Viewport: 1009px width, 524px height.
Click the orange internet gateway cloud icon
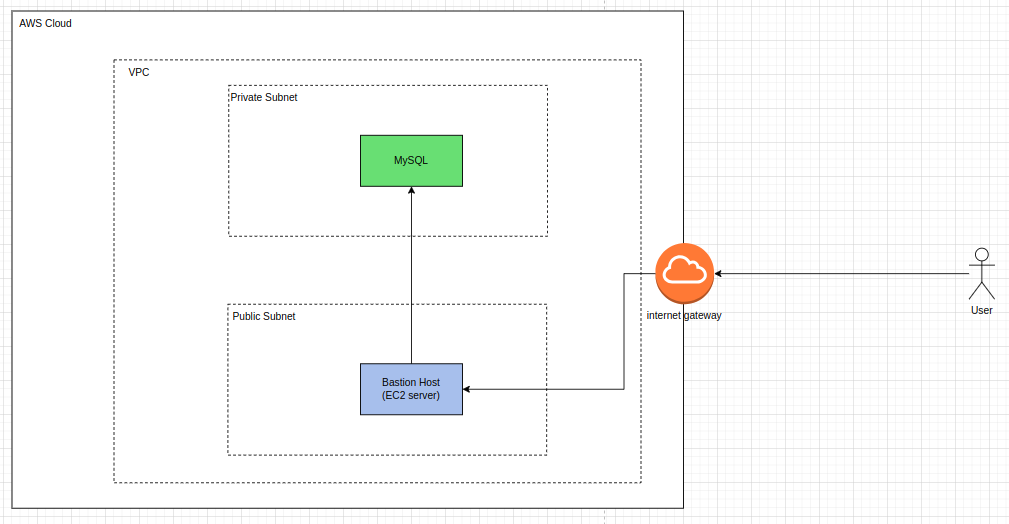click(x=685, y=273)
